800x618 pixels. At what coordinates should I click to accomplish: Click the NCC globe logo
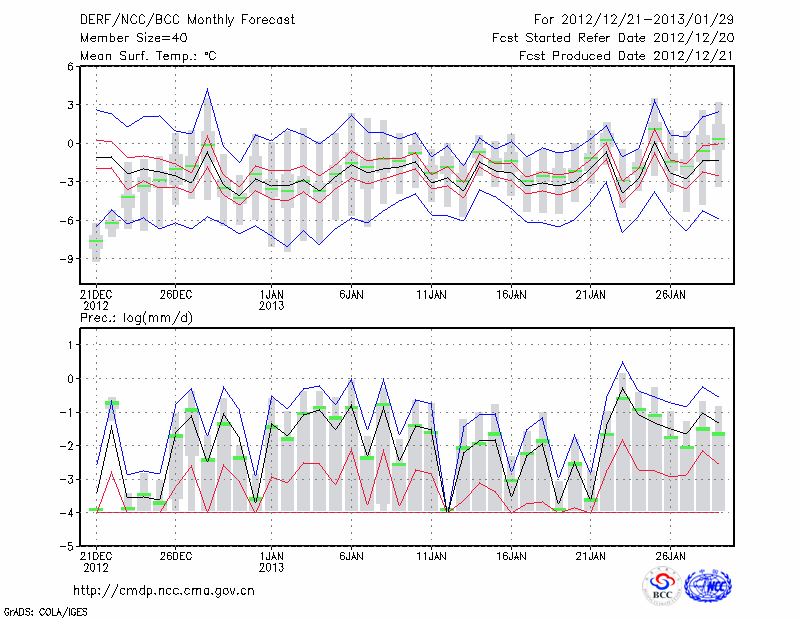click(x=707, y=586)
